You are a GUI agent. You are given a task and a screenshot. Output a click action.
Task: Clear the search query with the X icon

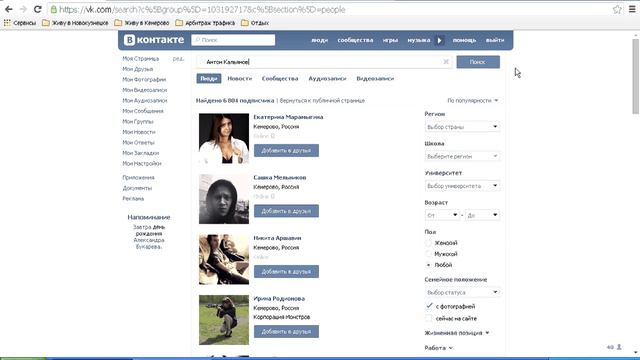446,62
